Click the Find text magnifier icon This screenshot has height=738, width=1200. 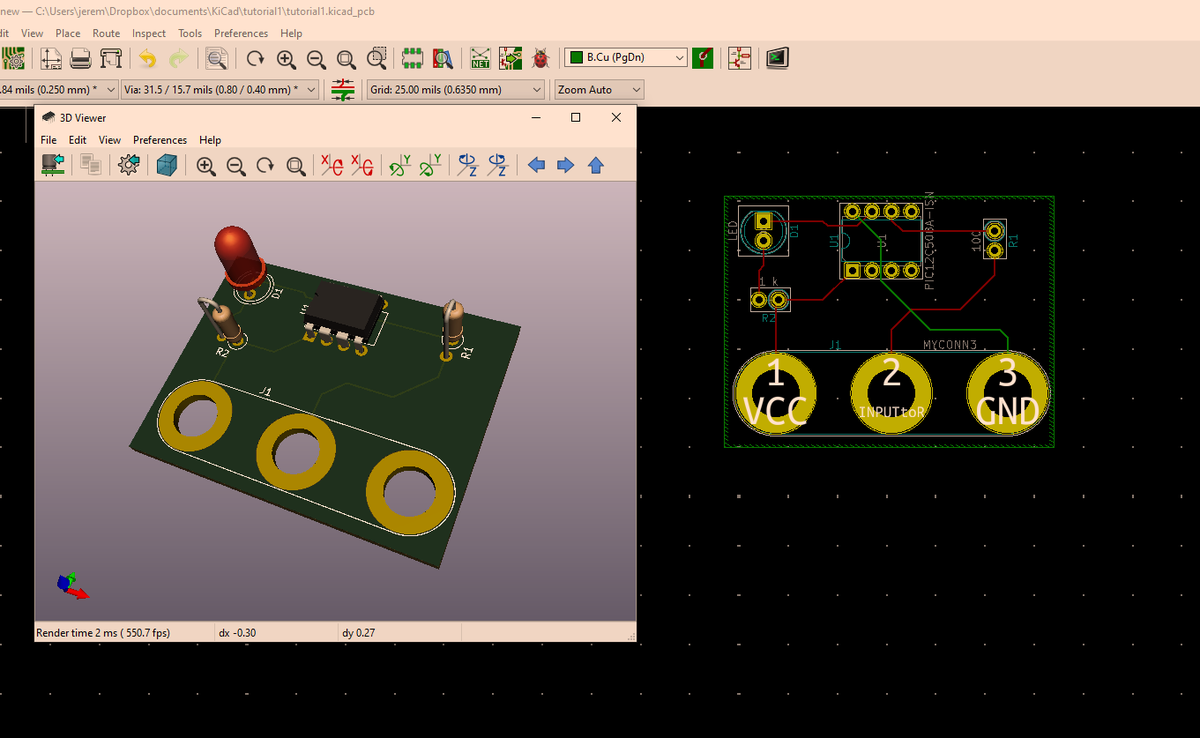coord(215,58)
